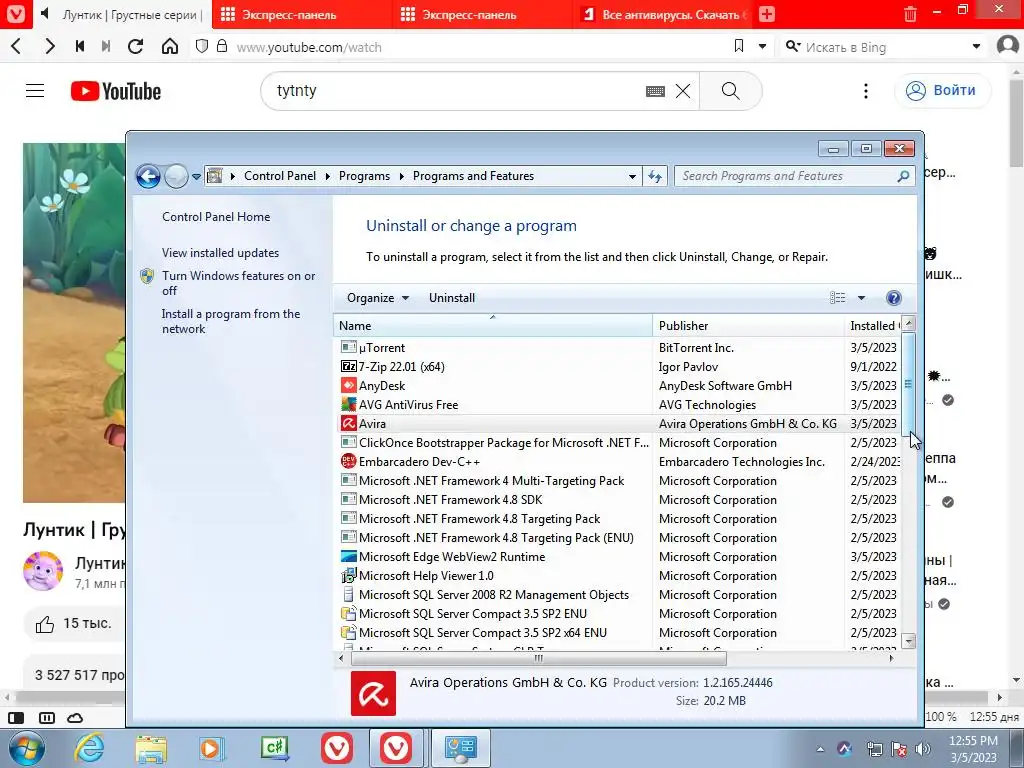This screenshot has height=768, width=1024.
Task: Clear the YouTube search text
Action: click(x=682, y=91)
